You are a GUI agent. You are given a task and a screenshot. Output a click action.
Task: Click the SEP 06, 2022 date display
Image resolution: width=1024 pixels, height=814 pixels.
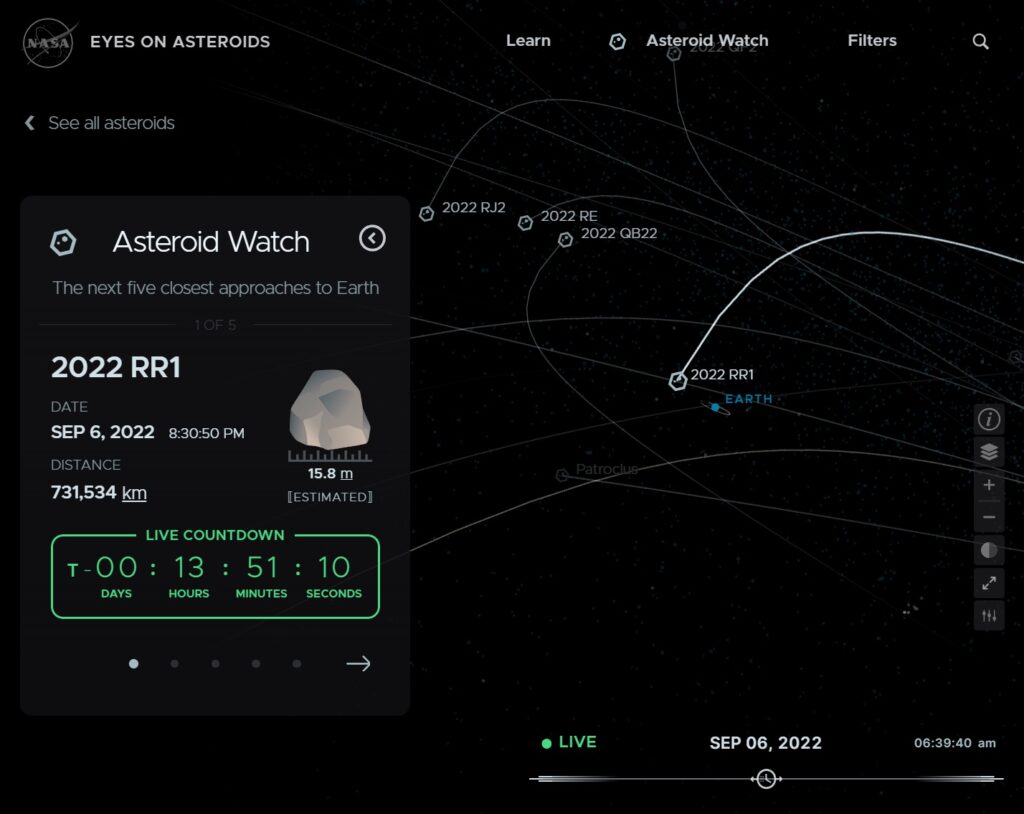tap(765, 743)
